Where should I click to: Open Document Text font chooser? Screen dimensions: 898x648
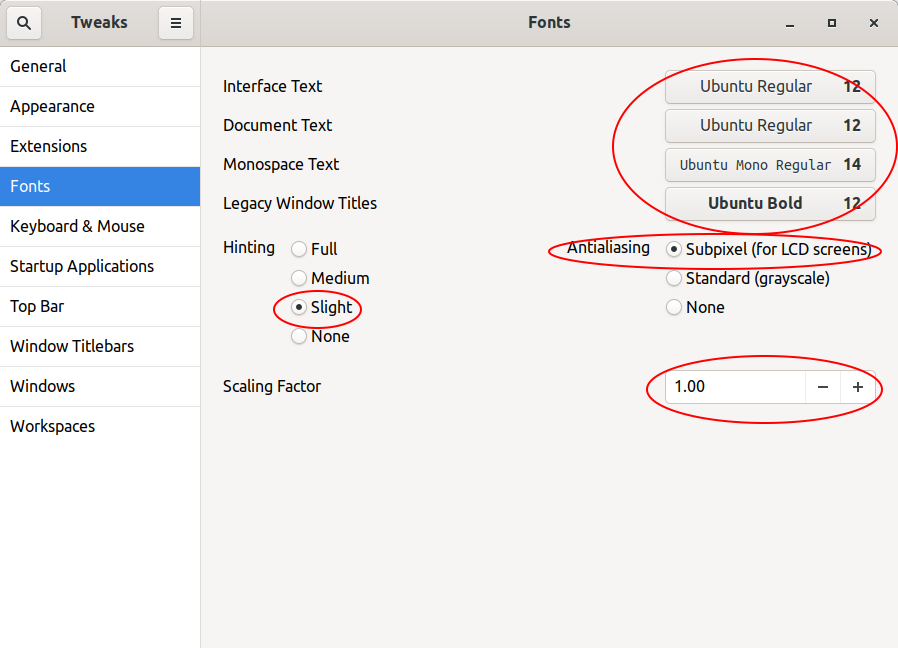pos(770,126)
